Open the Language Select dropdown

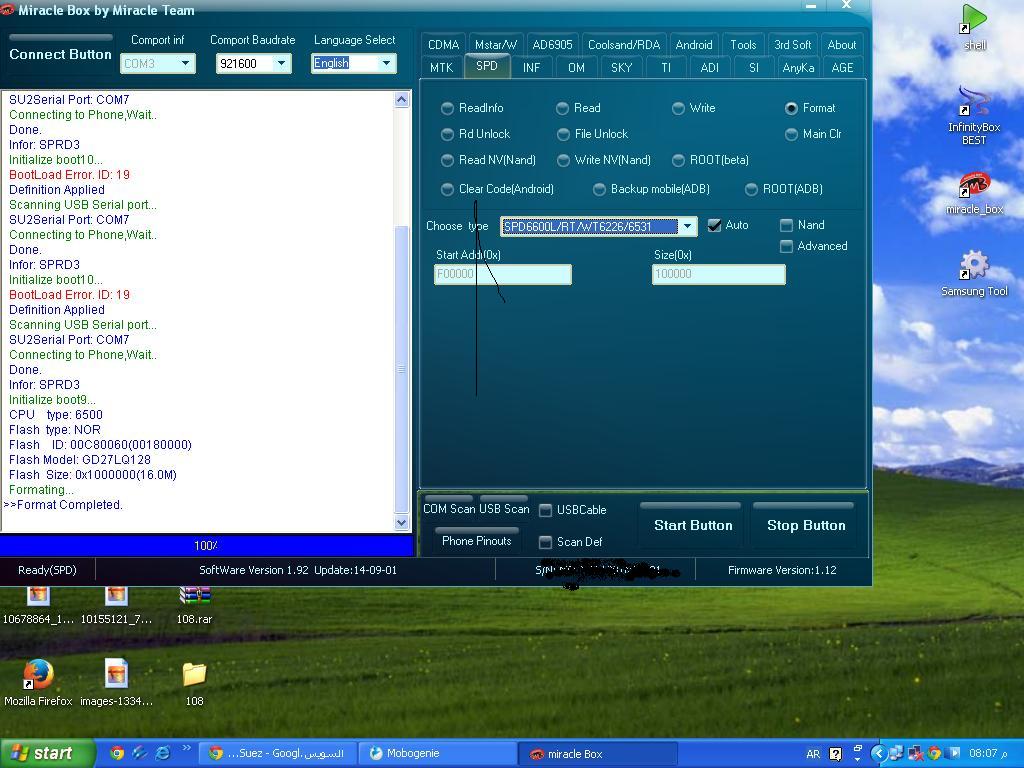(x=387, y=63)
